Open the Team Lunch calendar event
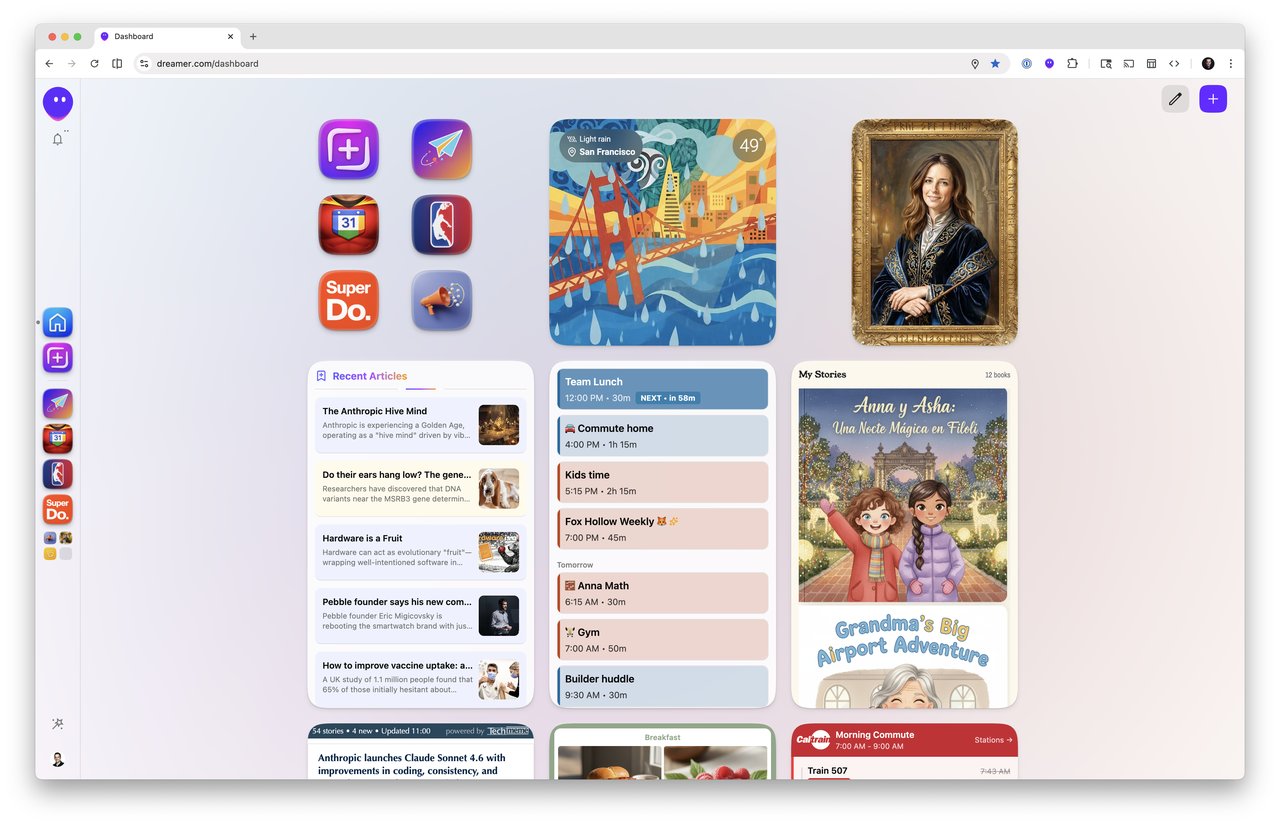The image size is (1280, 826). pyautogui.click(x=662, y=389)
